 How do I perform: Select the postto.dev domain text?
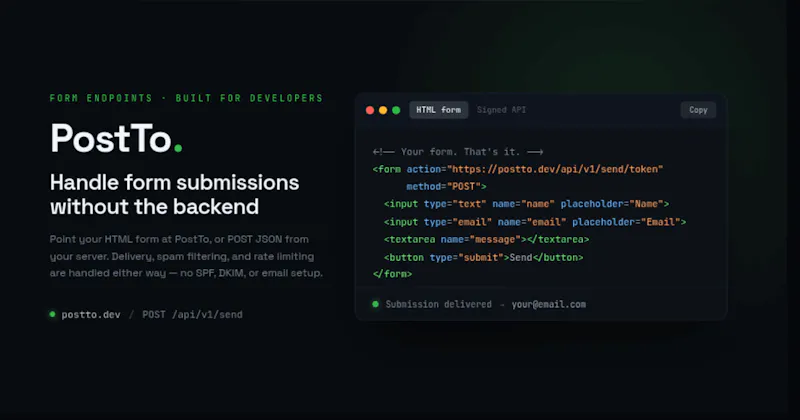pyautogui.click(x=91, y=315)
